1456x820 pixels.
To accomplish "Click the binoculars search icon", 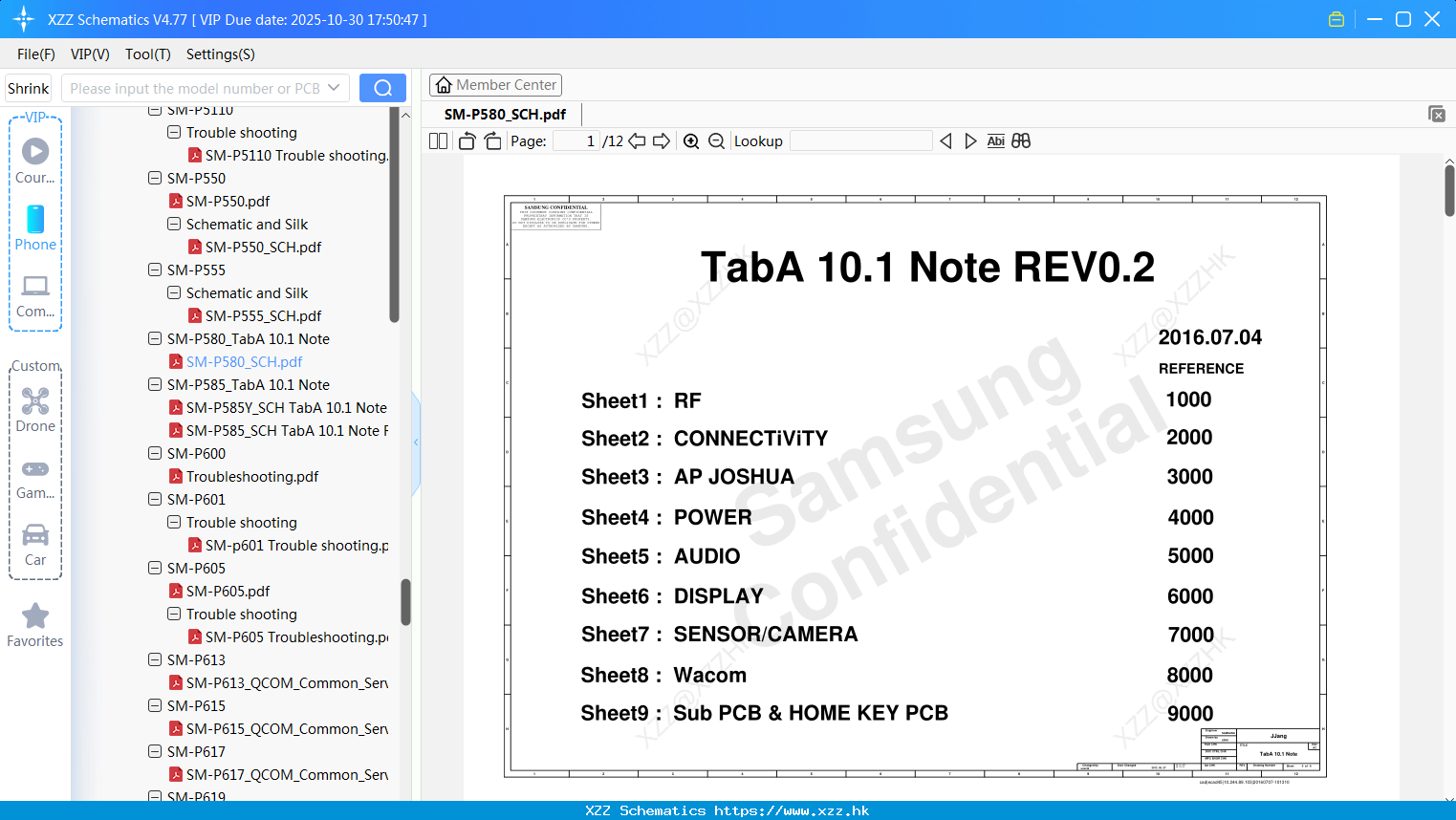I will [1022, 141].
